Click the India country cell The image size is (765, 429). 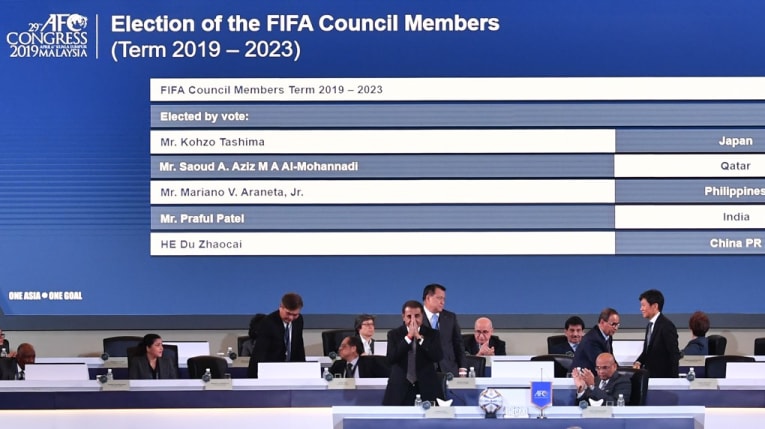pyautogui.click(x=690, y=217)
